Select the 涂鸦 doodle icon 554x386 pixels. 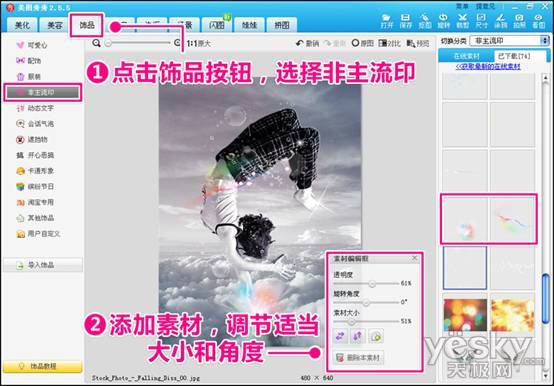[501, 21]
